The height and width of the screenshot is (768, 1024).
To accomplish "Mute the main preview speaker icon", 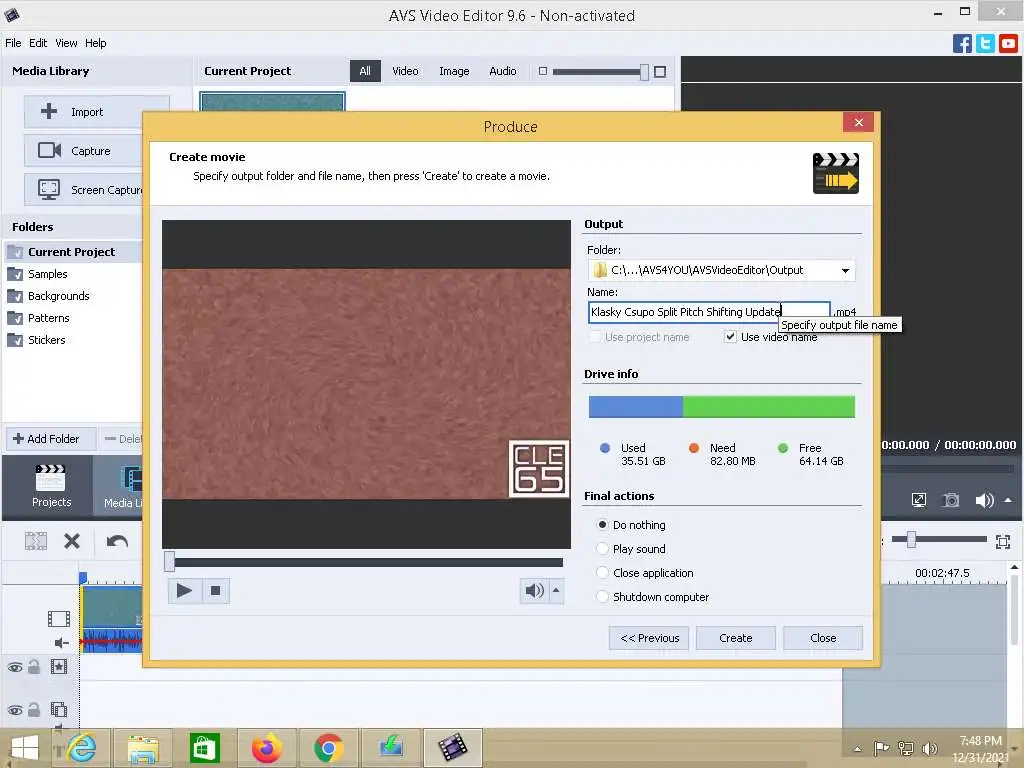I will click(984, 500).
